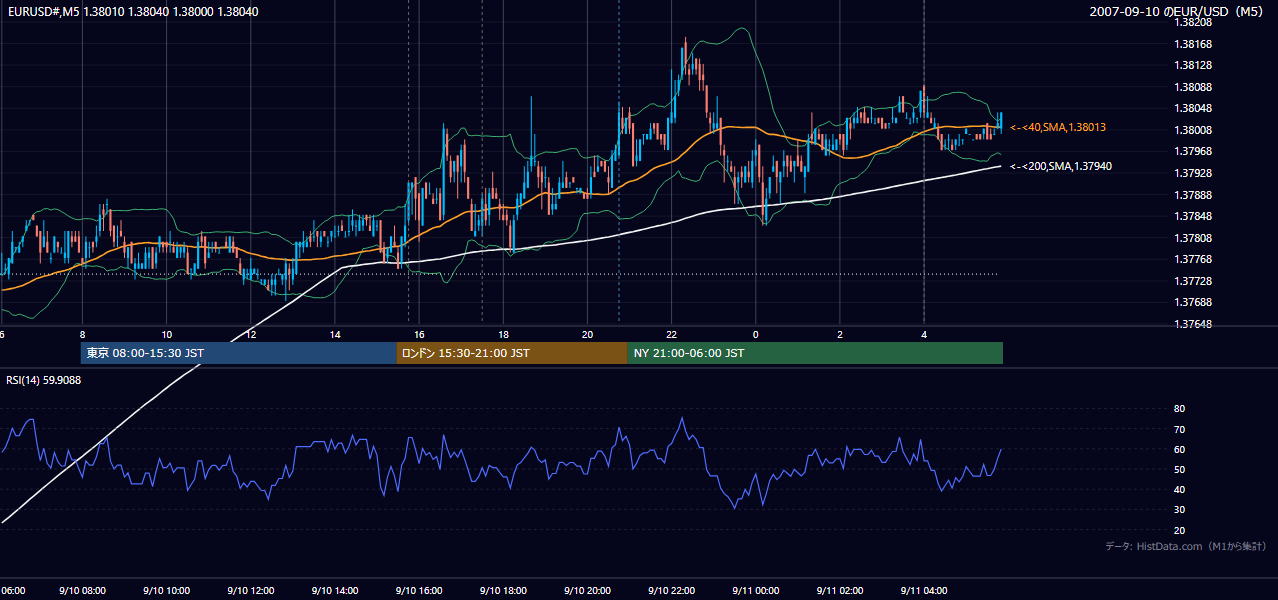Viewport: 1278px width, 600px height.
Task: Click the 50 level on the RSI scale
Action: [x=1179, y=469]
